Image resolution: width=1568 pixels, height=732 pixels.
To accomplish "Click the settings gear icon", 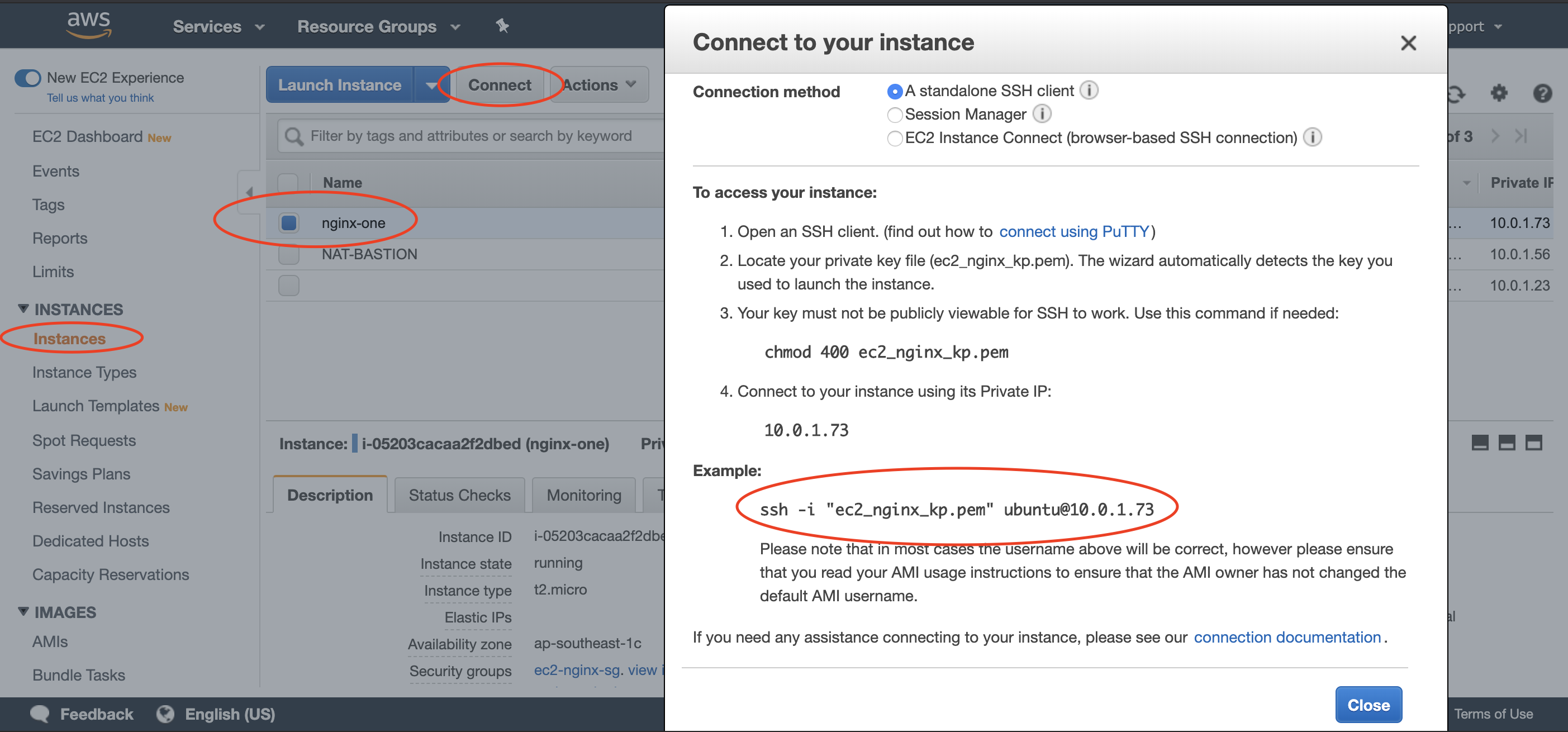I will (x=1499, y=93).
